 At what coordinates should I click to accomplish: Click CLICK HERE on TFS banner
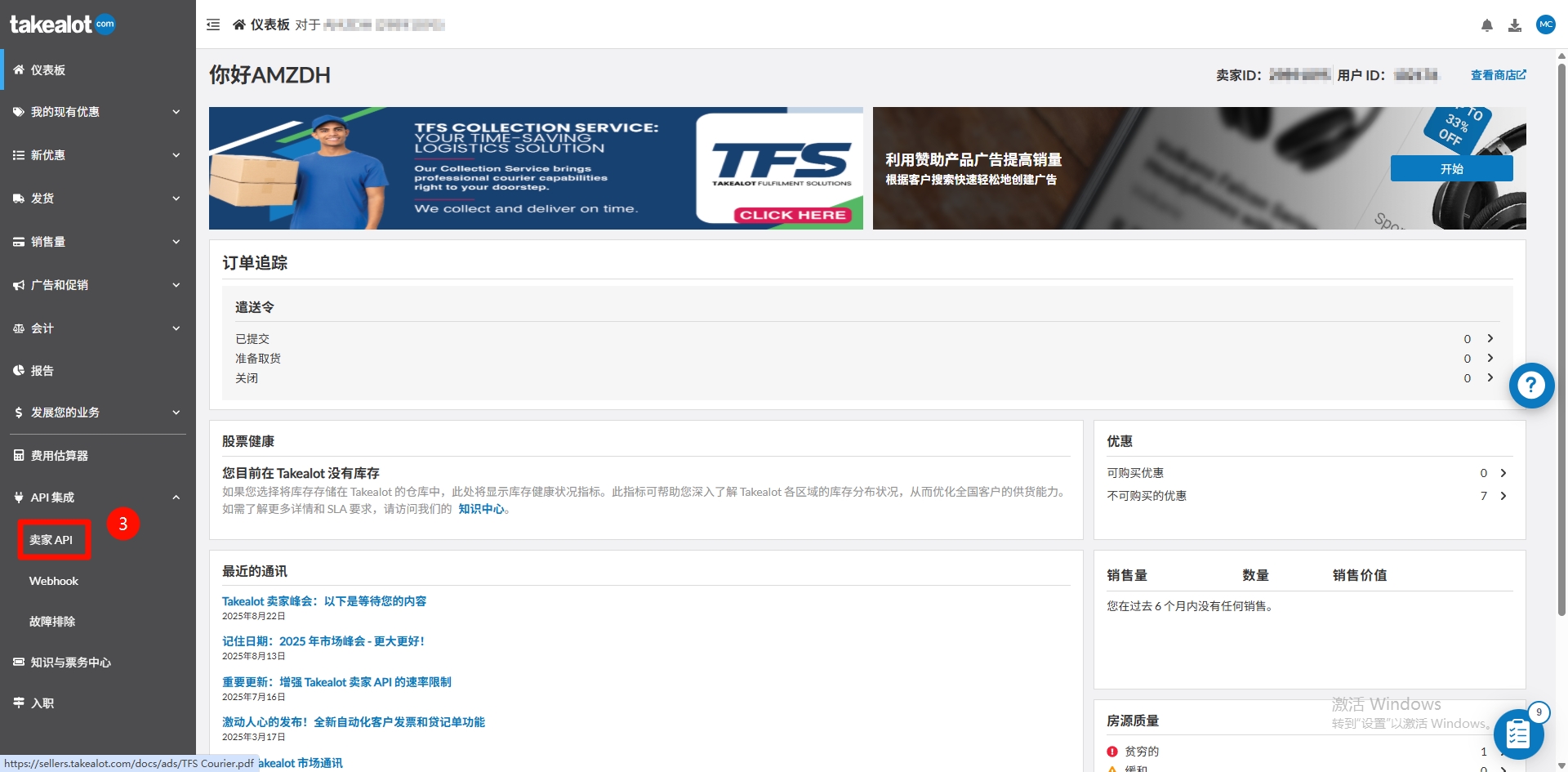point(792,215)
